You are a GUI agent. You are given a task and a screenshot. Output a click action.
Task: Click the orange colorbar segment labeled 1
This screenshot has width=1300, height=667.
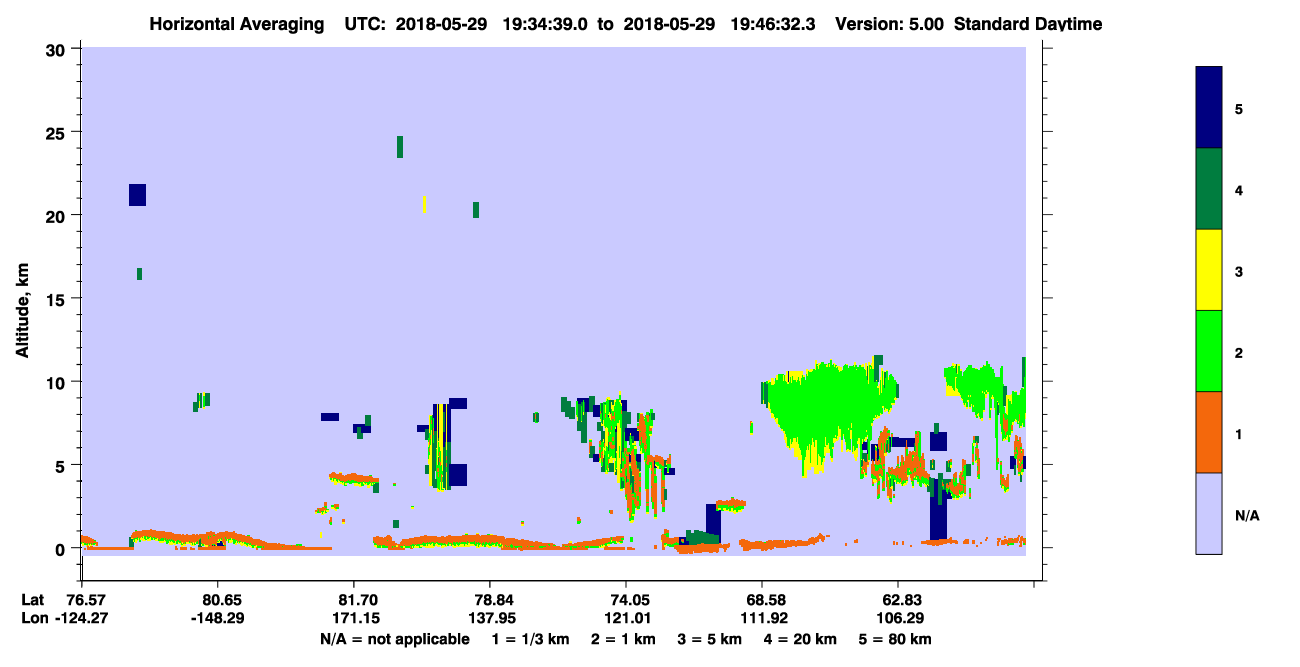click(1209, 432)
